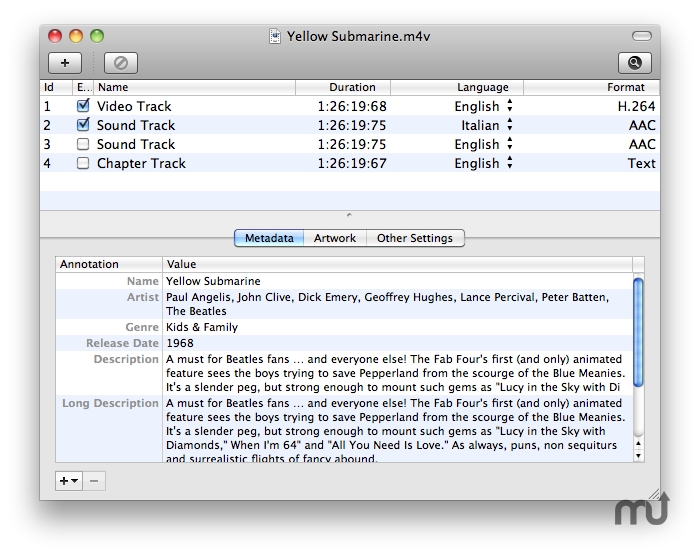Click the Format column header
Viewport: 700px width, 555px height.
pyautogui.click(x=592, y=87)
